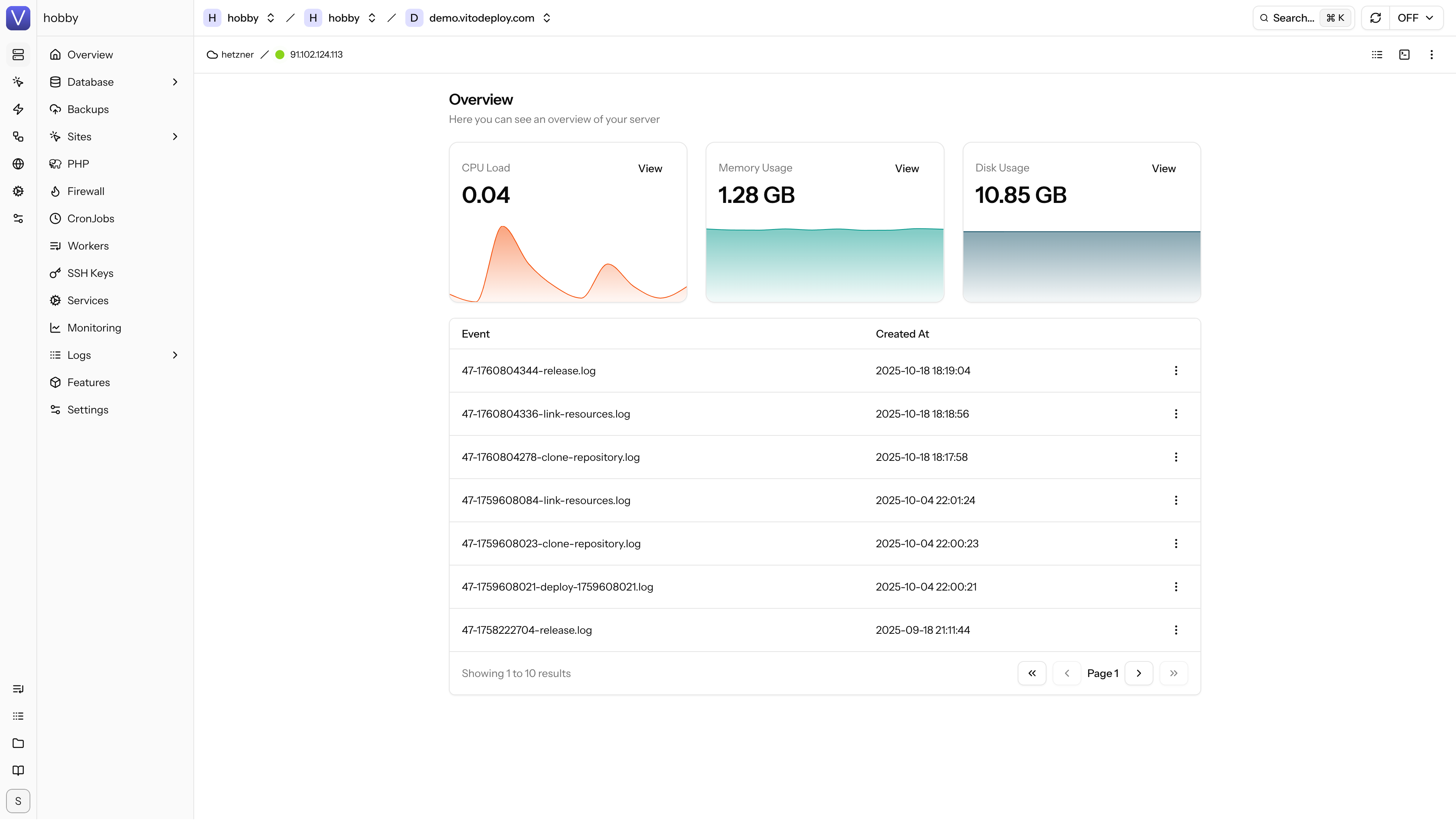Screen dimensions: 1456x820
Task: Click View on CPU Load card
Action: (650, 168)
